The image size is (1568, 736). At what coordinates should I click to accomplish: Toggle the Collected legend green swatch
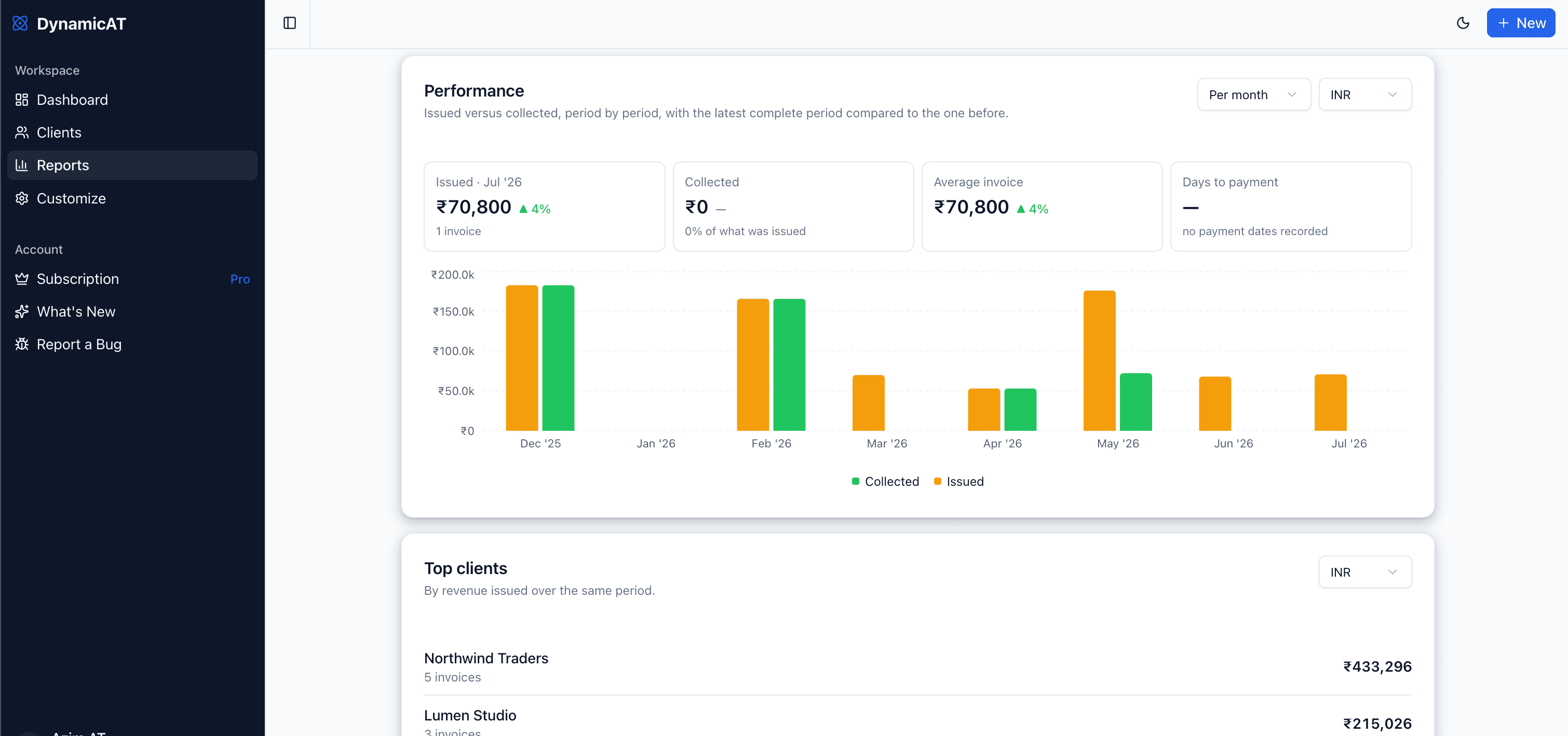855,481
